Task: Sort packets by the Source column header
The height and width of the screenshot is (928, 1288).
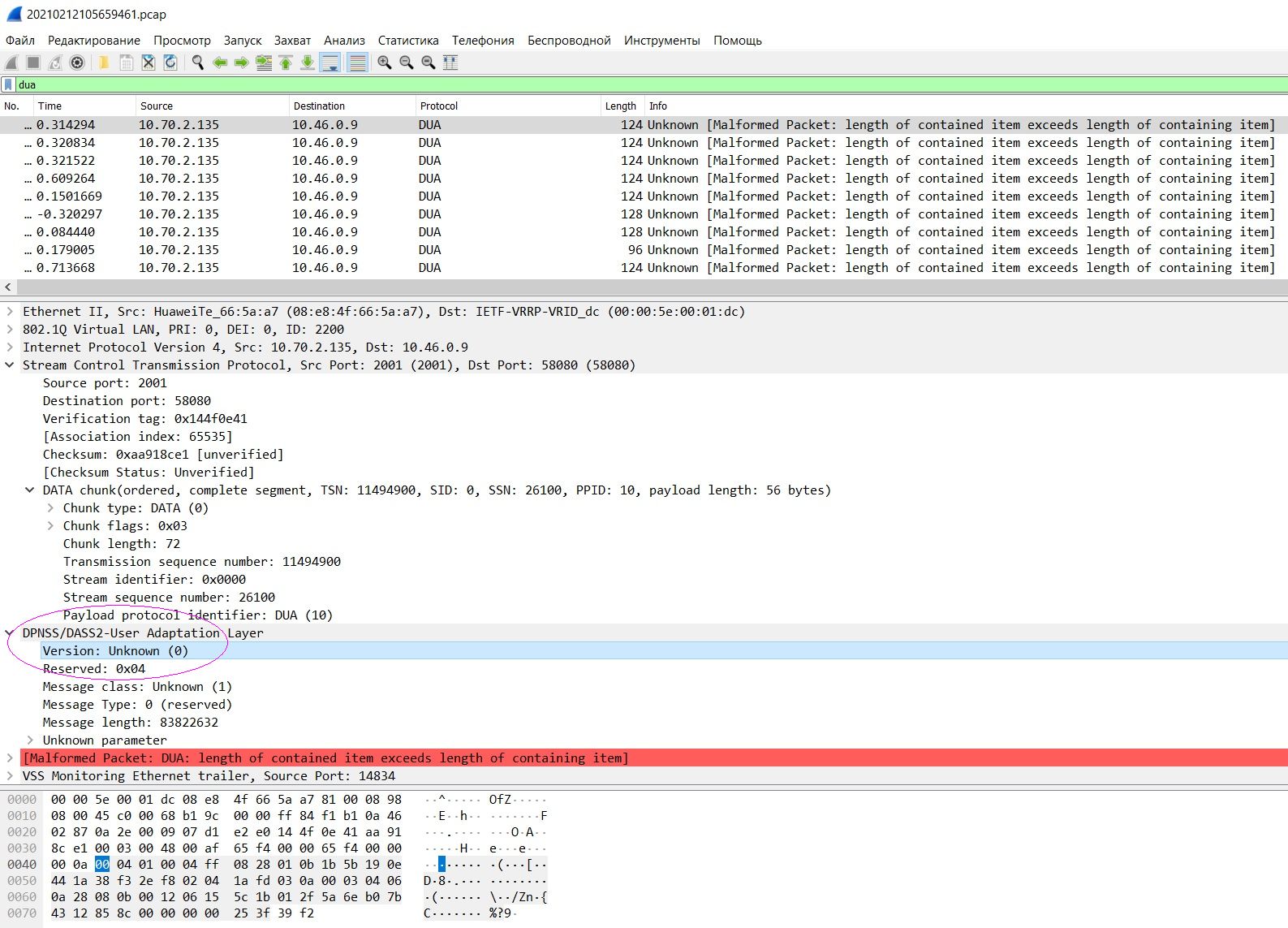Action: coord(212,106)
